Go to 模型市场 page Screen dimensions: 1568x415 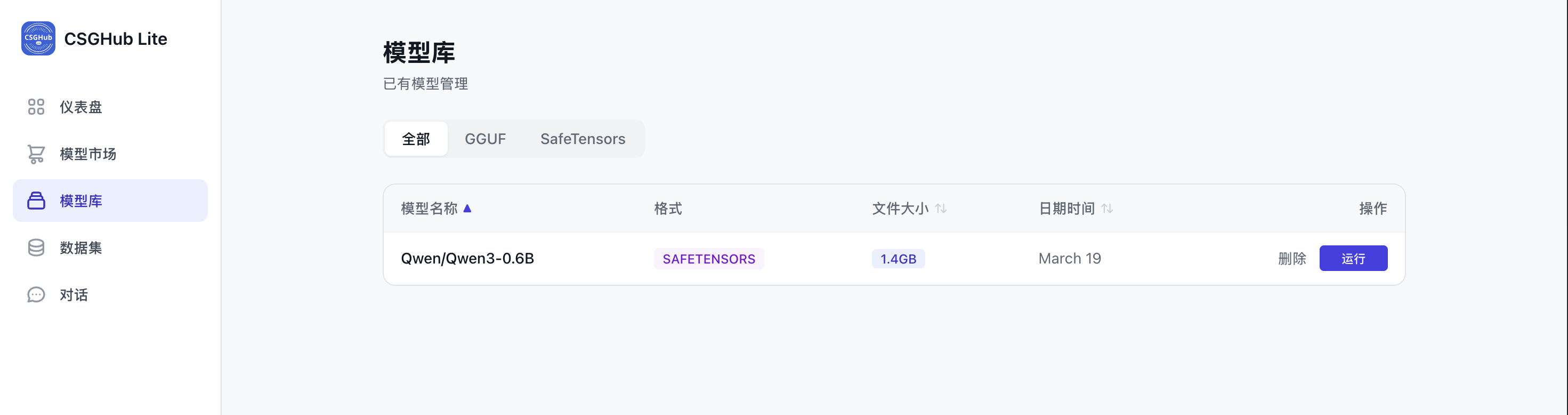coord(87,154)
